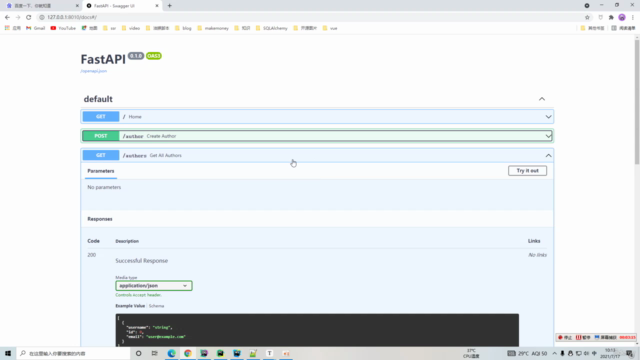This screenshot has width=640, height=360.
Task: Click the shield extension icon in toolbar
Action: point(600,17)
